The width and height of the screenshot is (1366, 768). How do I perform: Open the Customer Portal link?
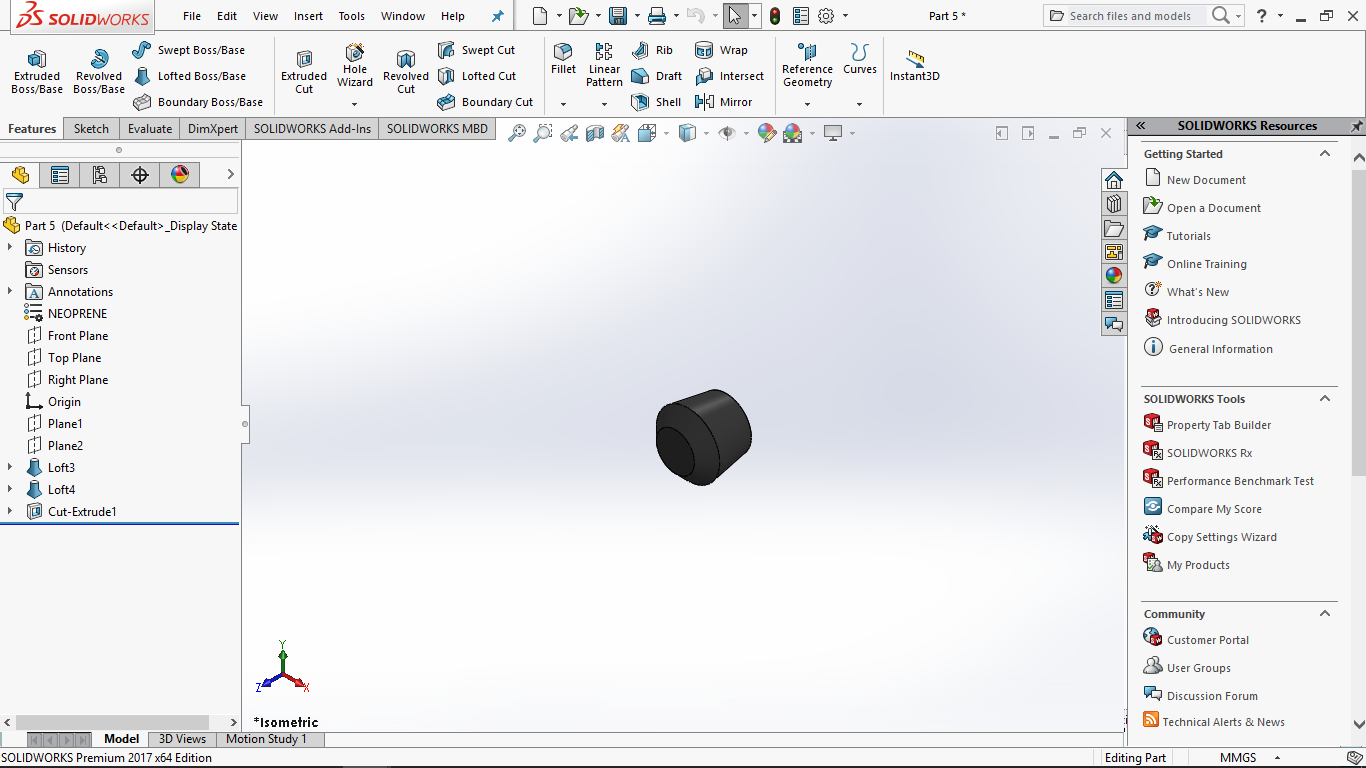pyautogui.click(x=1208, y=640)
